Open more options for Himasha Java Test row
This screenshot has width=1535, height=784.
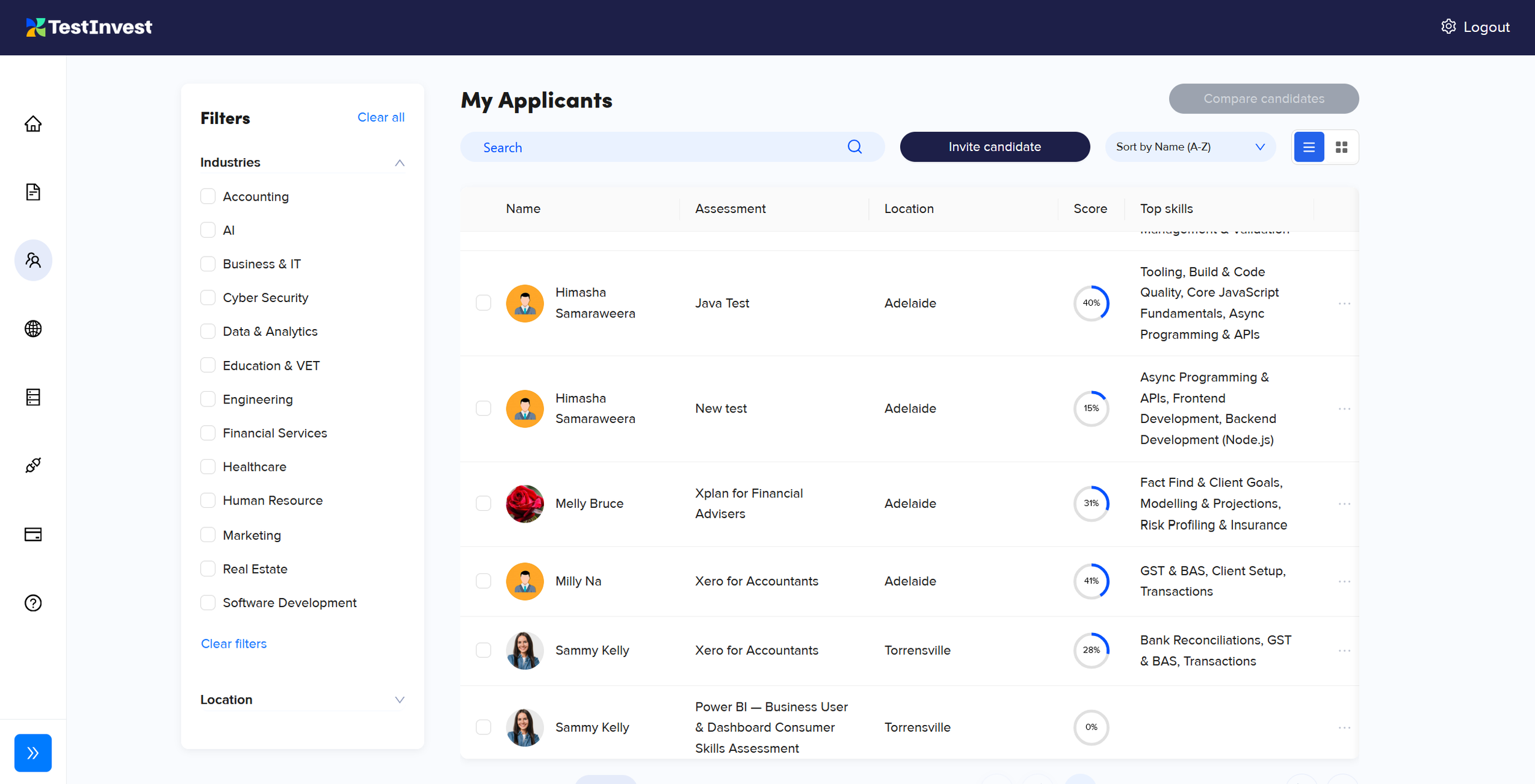tap(1344, 303)
